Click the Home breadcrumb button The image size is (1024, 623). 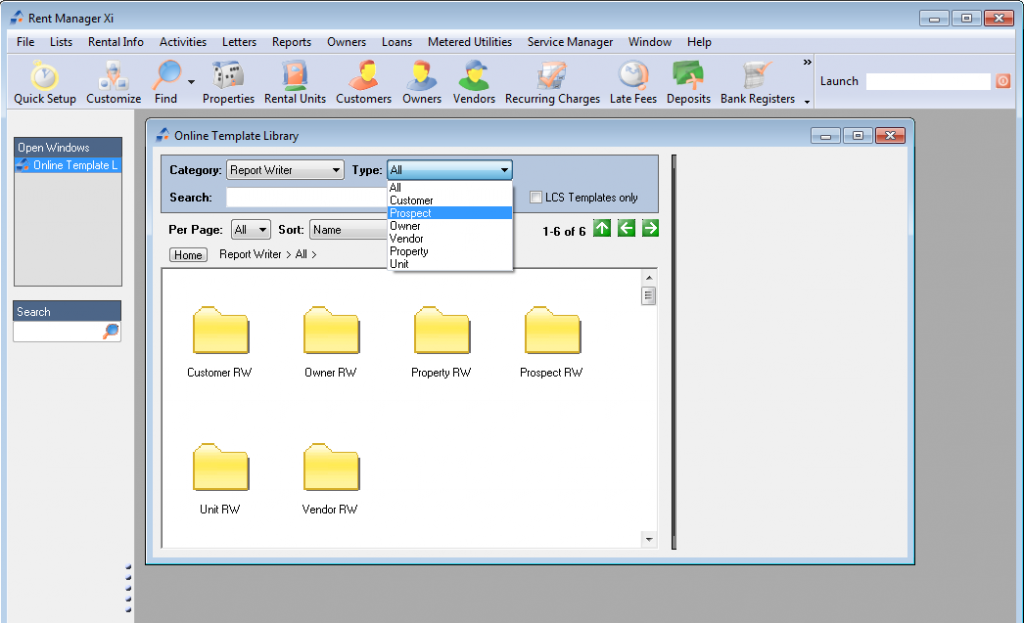[188, 255]
